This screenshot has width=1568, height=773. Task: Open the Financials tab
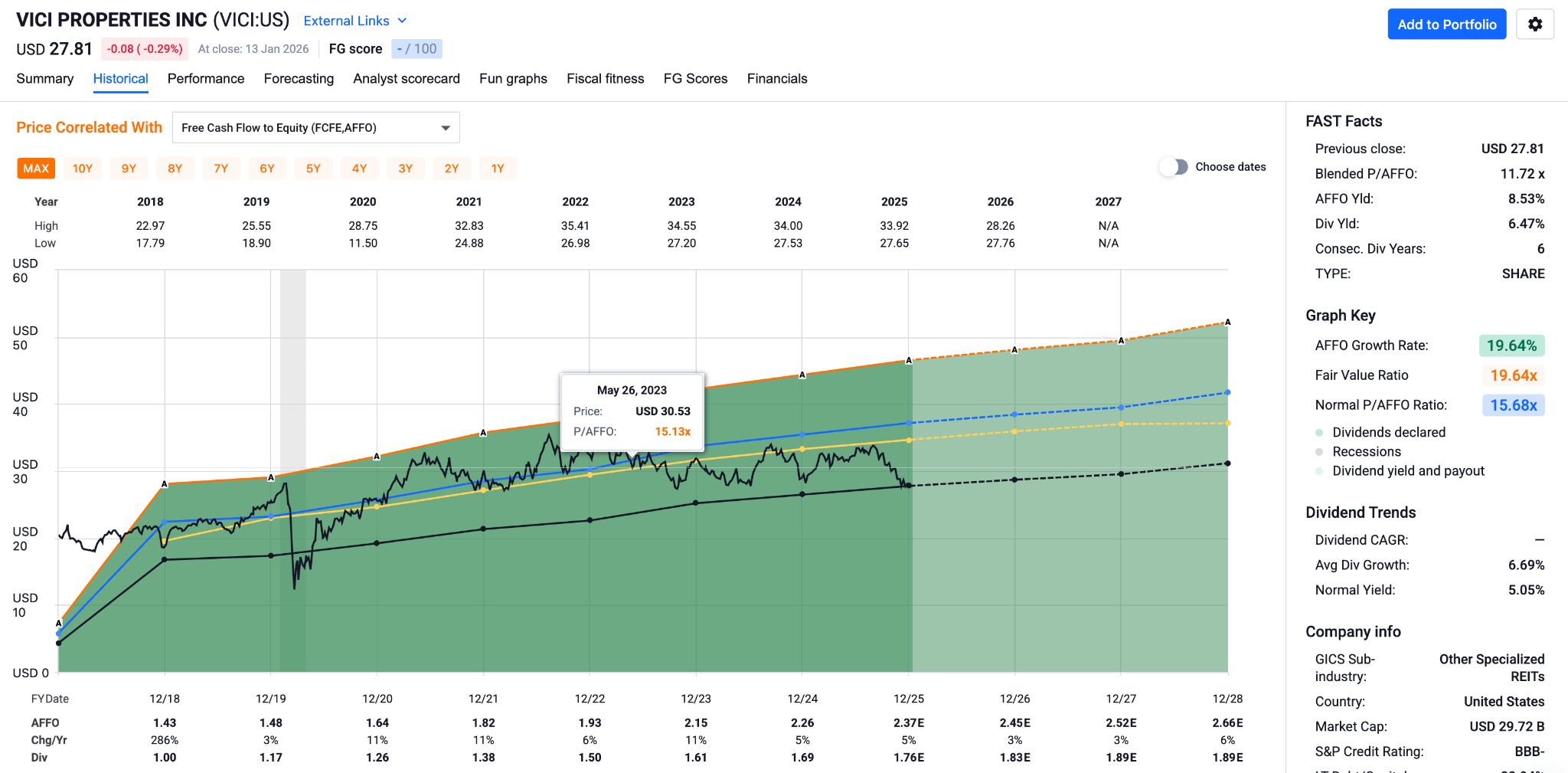pos(776,79)
